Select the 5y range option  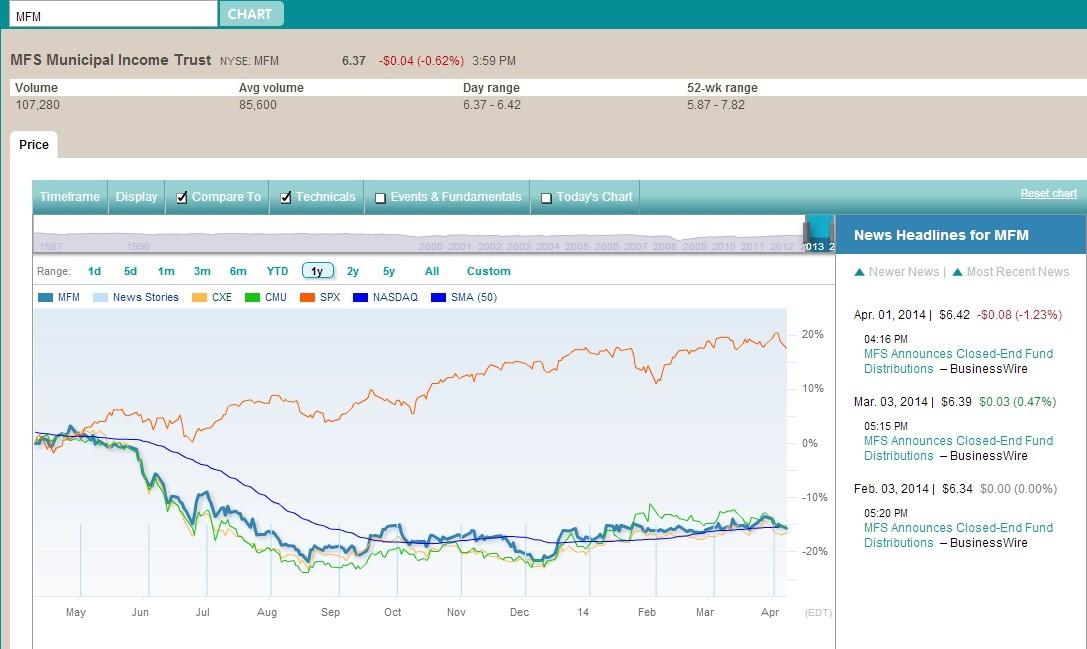pos(388,271)
